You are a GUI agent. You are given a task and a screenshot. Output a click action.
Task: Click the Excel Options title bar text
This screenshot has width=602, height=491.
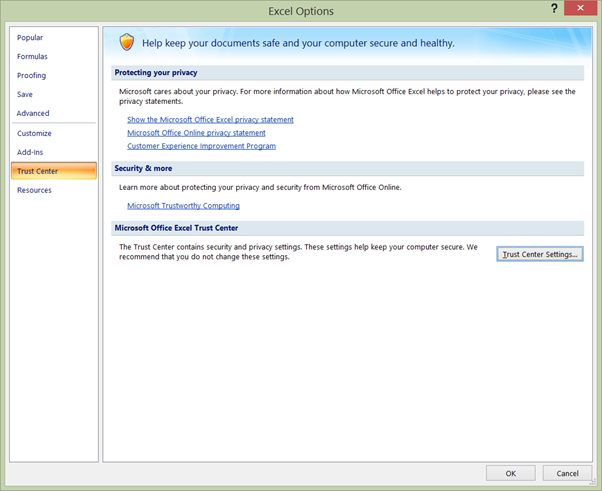tap(301, 11)
